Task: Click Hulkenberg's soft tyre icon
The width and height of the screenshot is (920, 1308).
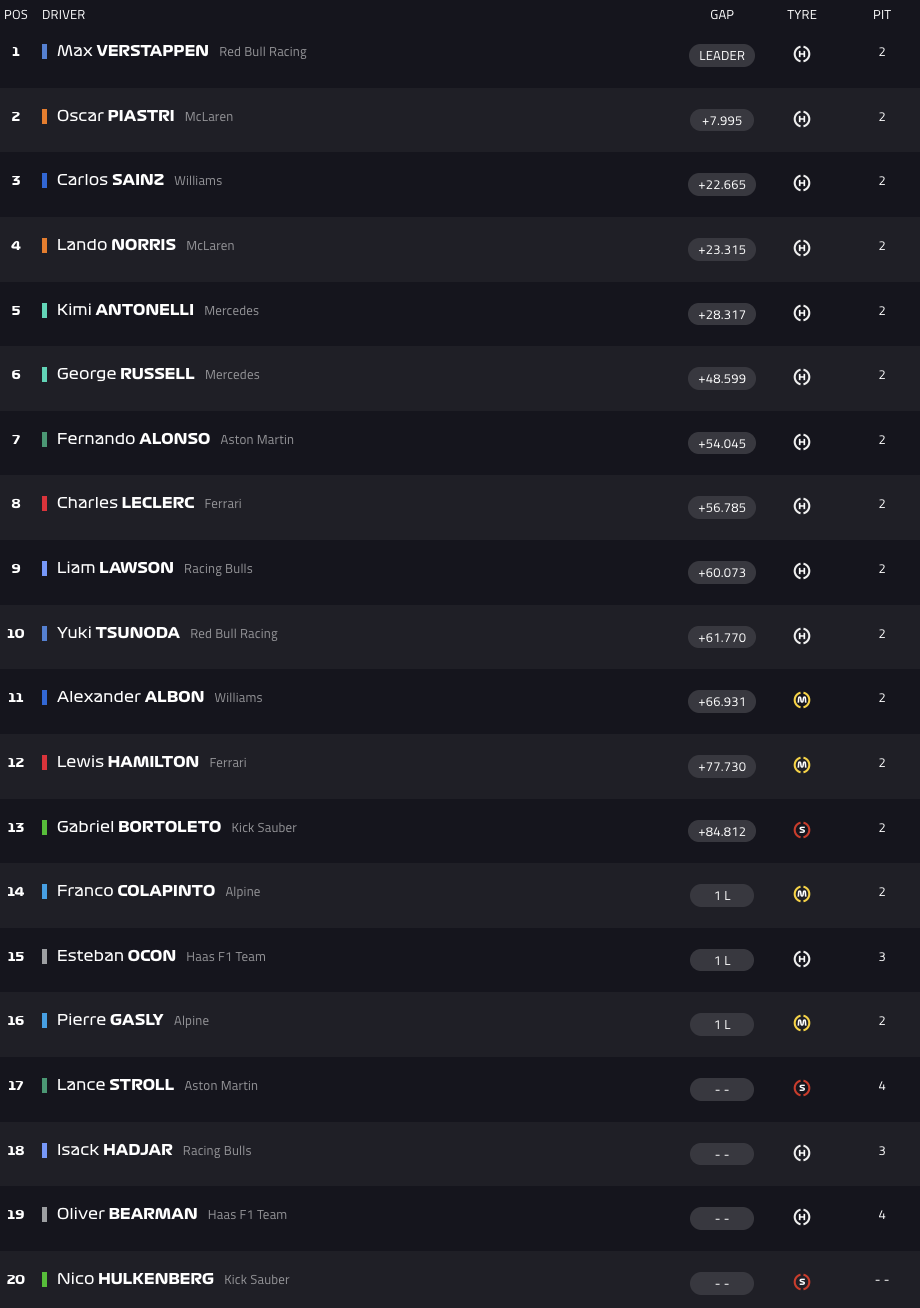Action: coord(802,1282)
